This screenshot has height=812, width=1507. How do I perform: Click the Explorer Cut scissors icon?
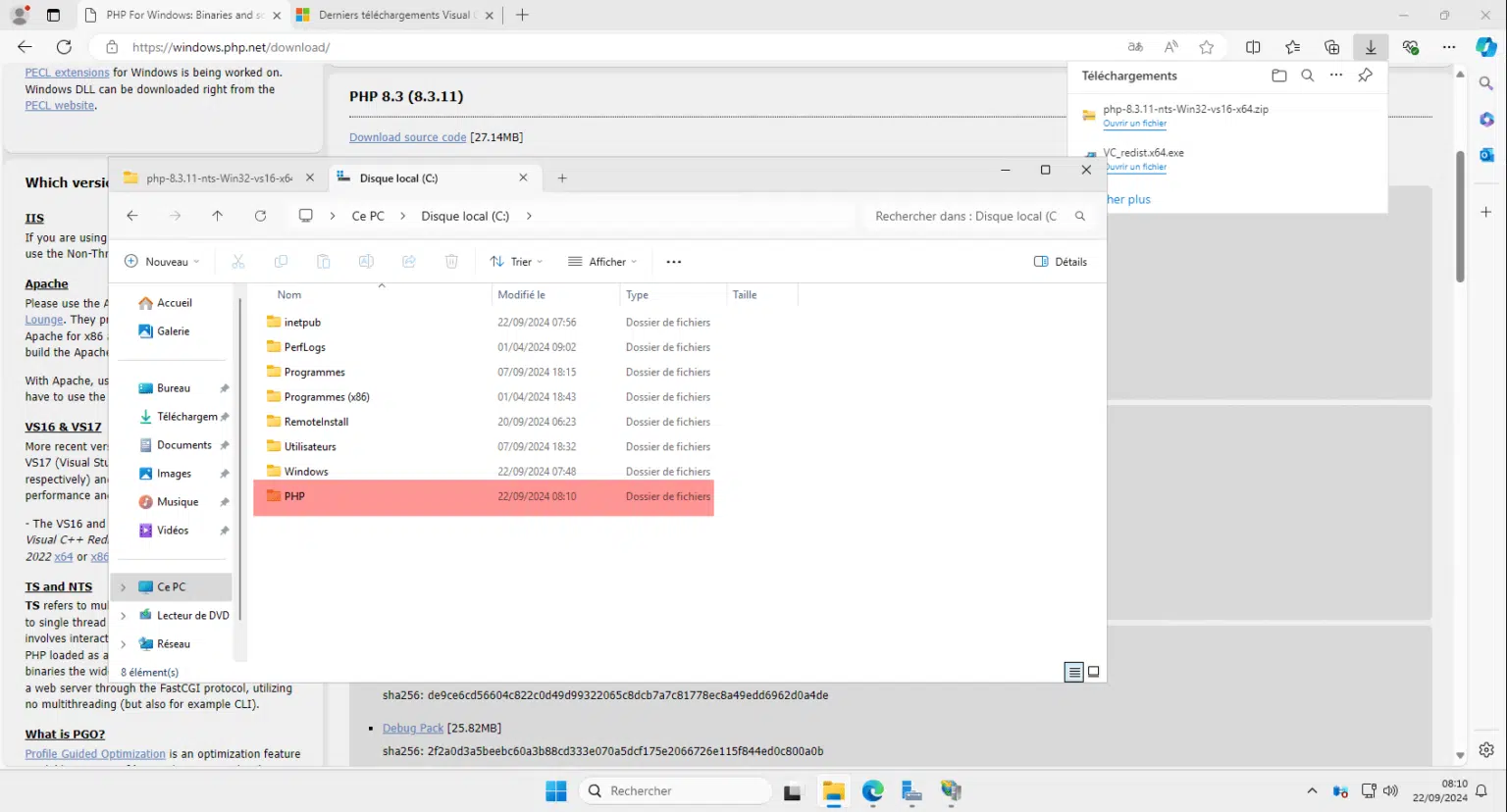pos(238,262)
